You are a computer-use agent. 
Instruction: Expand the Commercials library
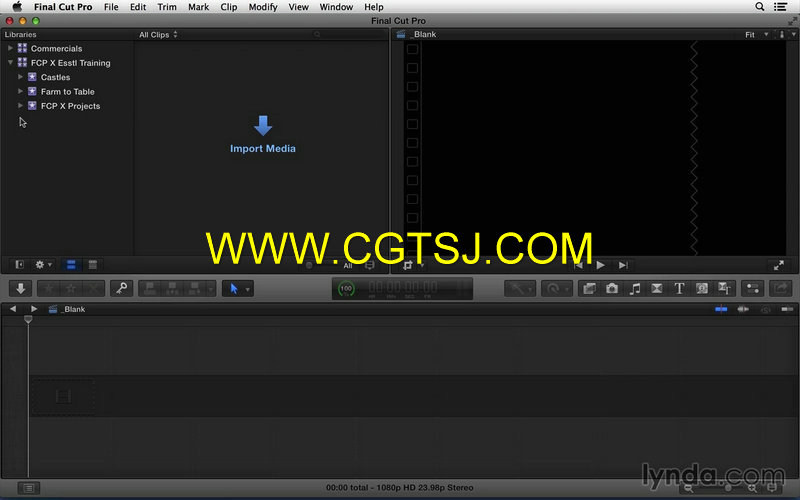click(10, 48)
